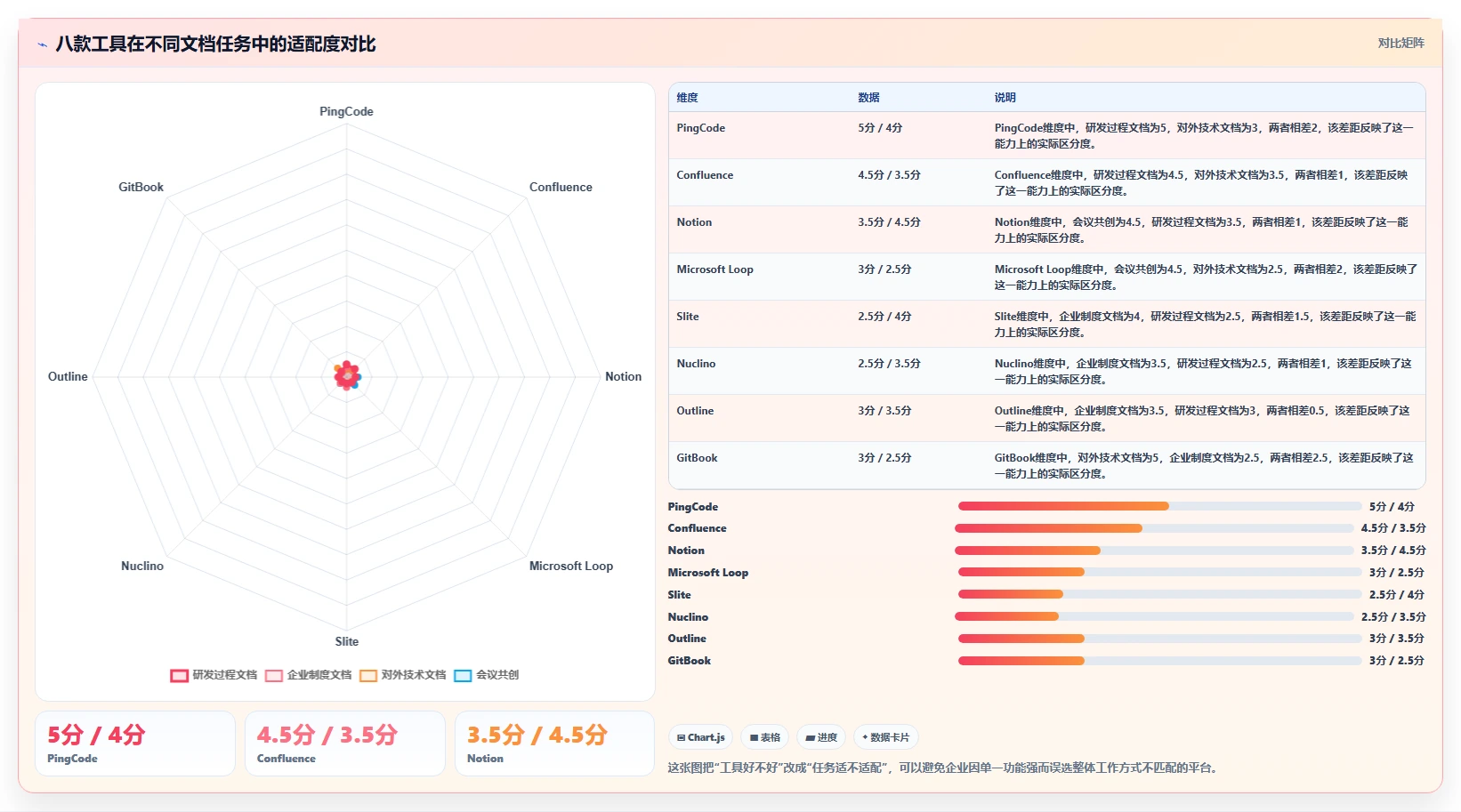Click the 数据卡片 tag chip
Image resolution: width=1461 pixels, height=812 pixels.
click(x=886, y=737)
